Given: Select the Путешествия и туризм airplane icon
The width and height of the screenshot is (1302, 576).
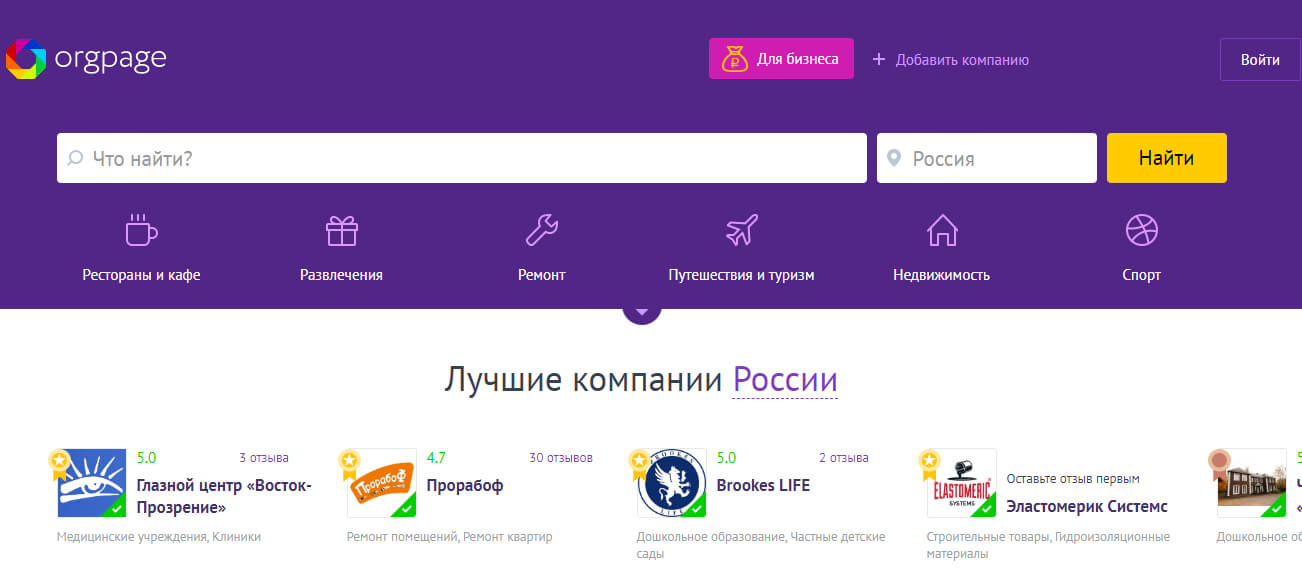Looking at the screenshot, I should tap(741, 231).
